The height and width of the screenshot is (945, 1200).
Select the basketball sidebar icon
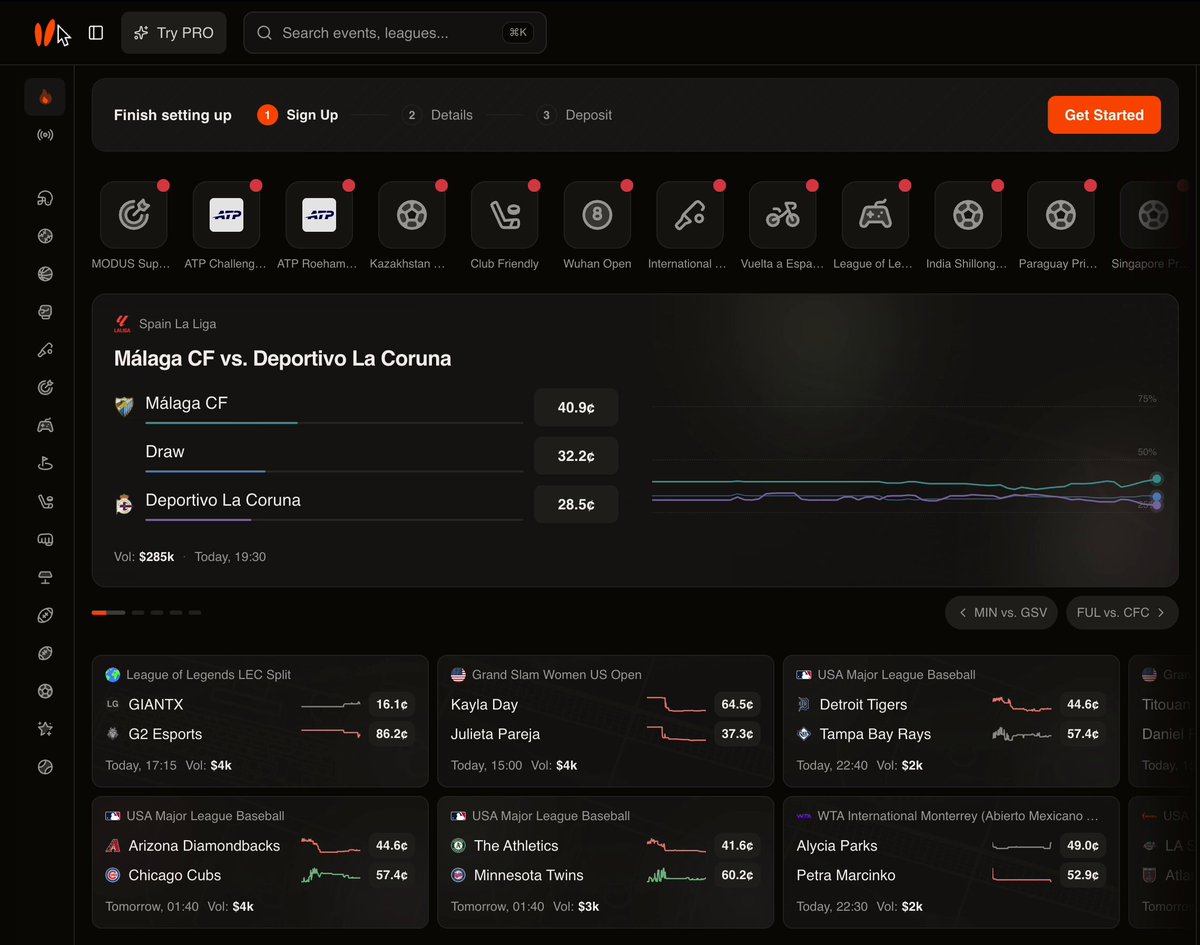(x=45, y=274)
